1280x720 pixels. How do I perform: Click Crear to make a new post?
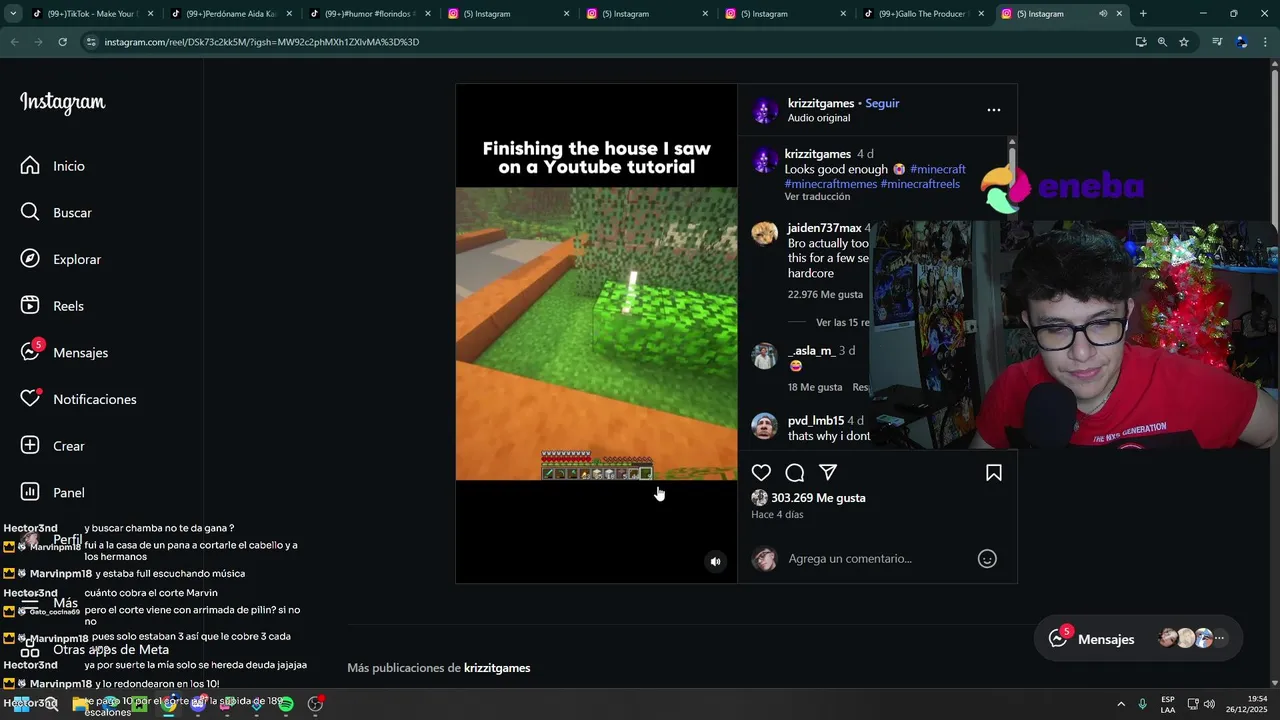52,446
